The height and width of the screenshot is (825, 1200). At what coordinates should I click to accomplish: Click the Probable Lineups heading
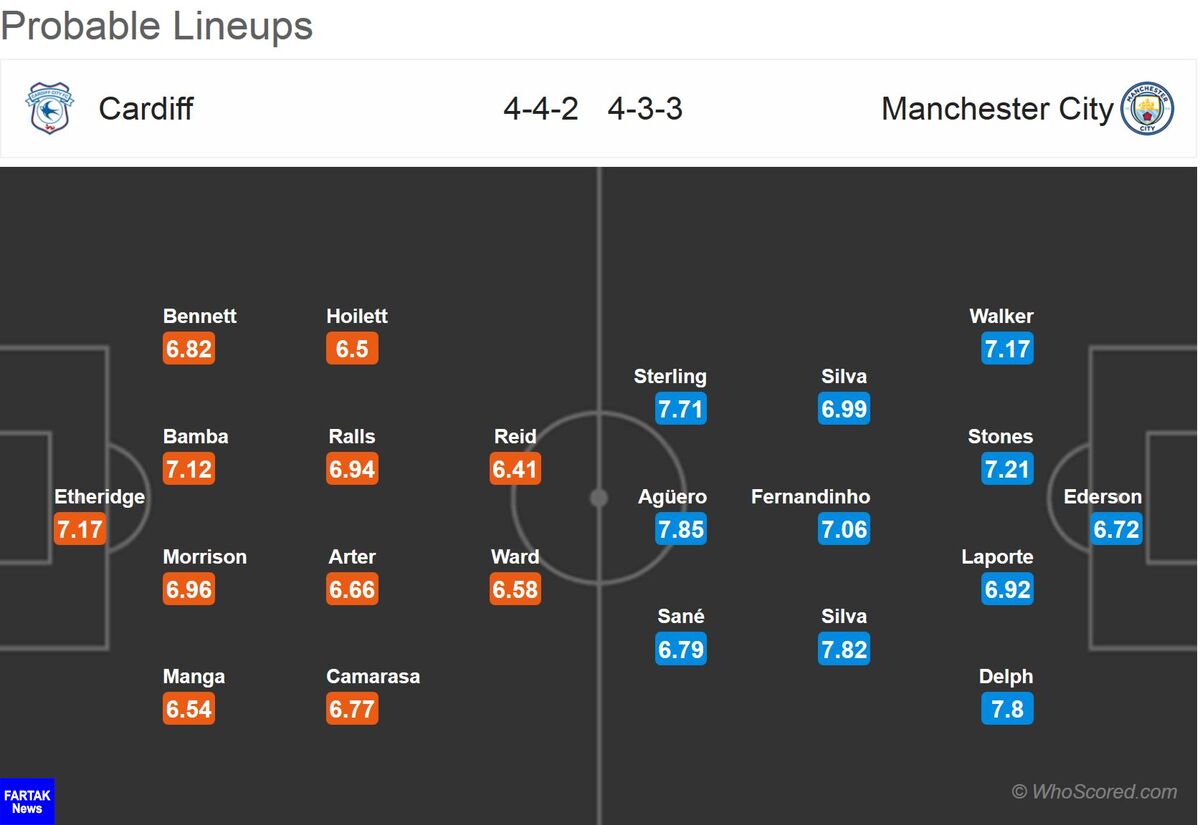pos(157,26)
